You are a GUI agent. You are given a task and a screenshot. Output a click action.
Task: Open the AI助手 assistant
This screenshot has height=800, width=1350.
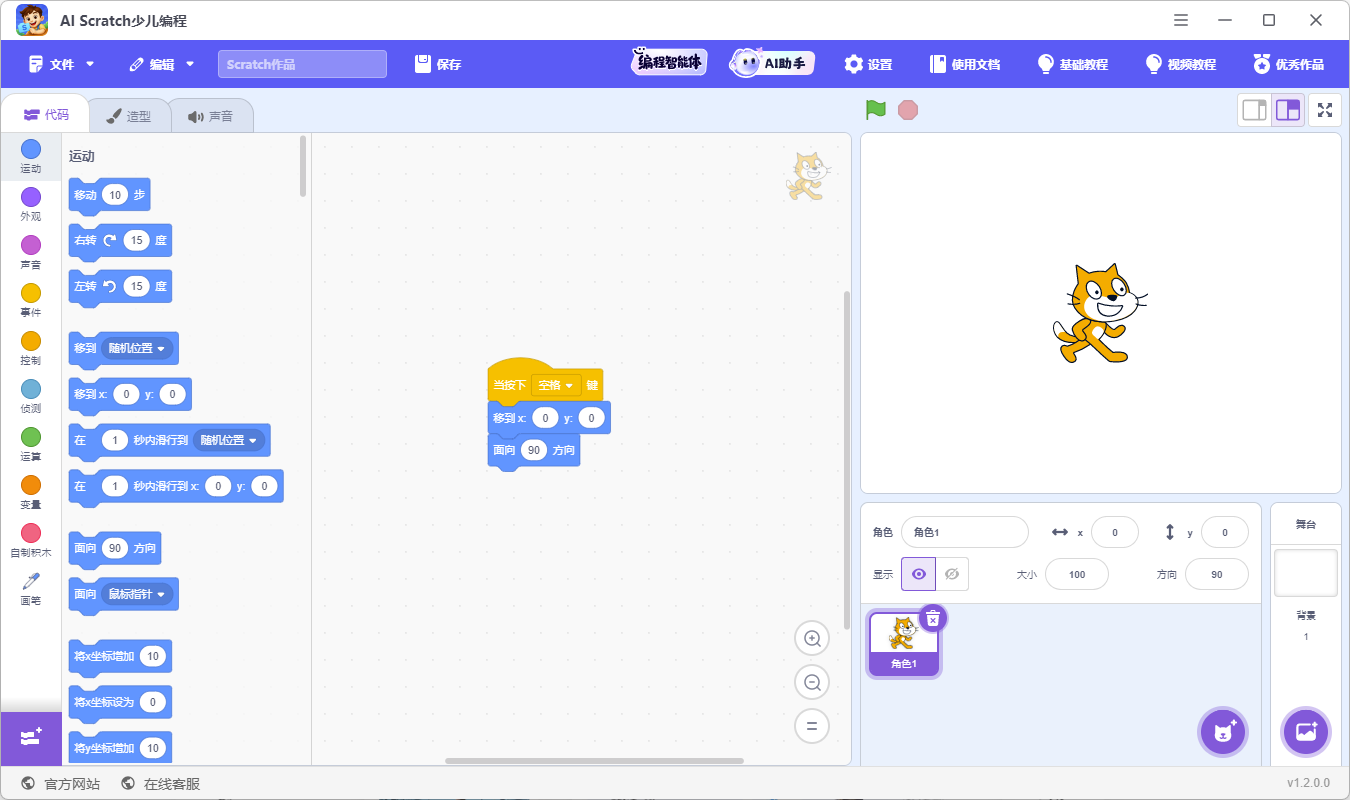point(771,63)
